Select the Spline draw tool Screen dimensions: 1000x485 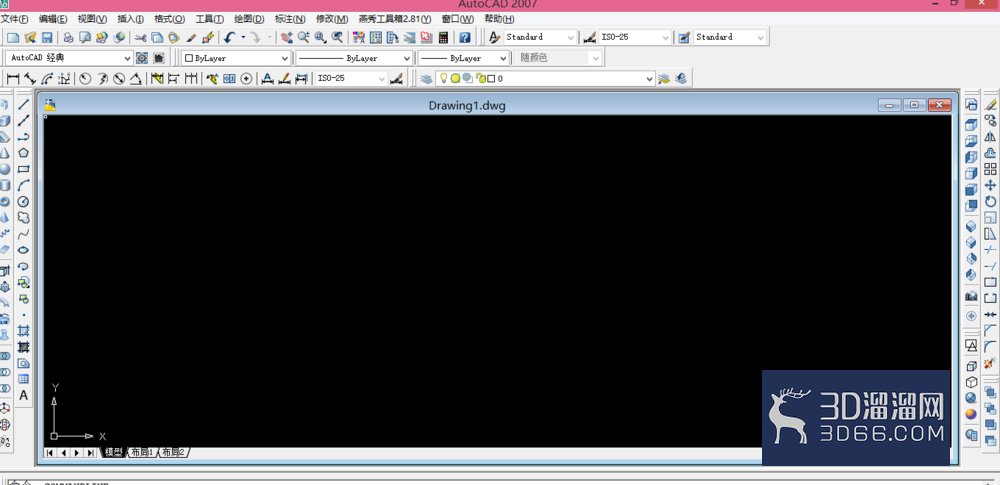24,234
